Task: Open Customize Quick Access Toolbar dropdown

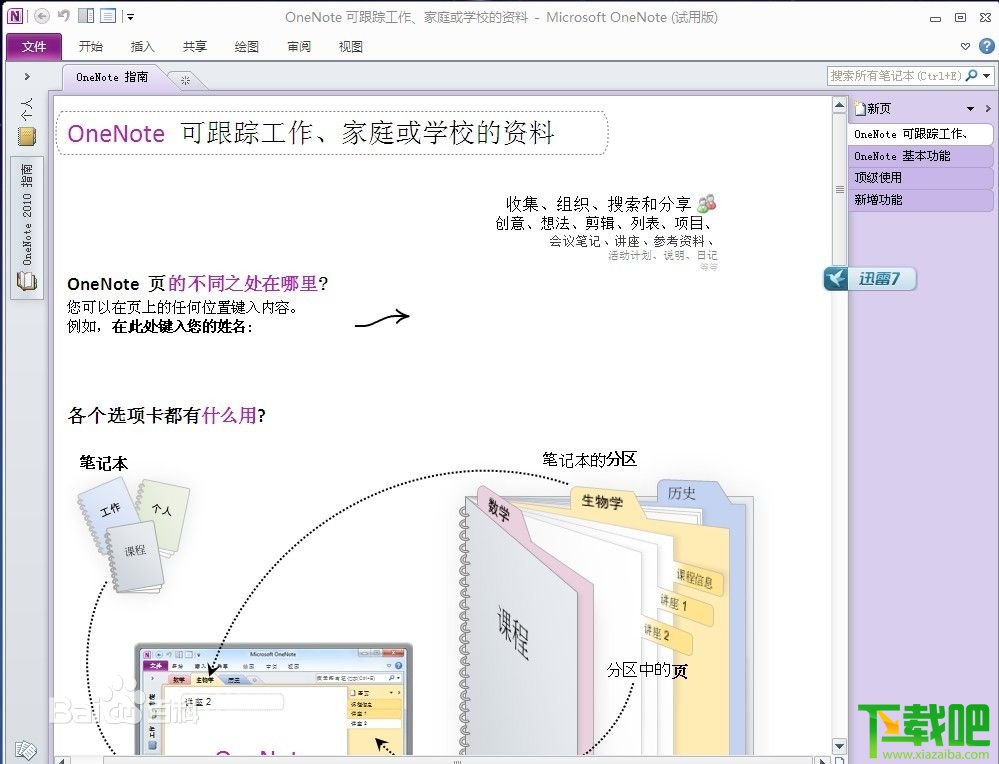Action: 130,17
